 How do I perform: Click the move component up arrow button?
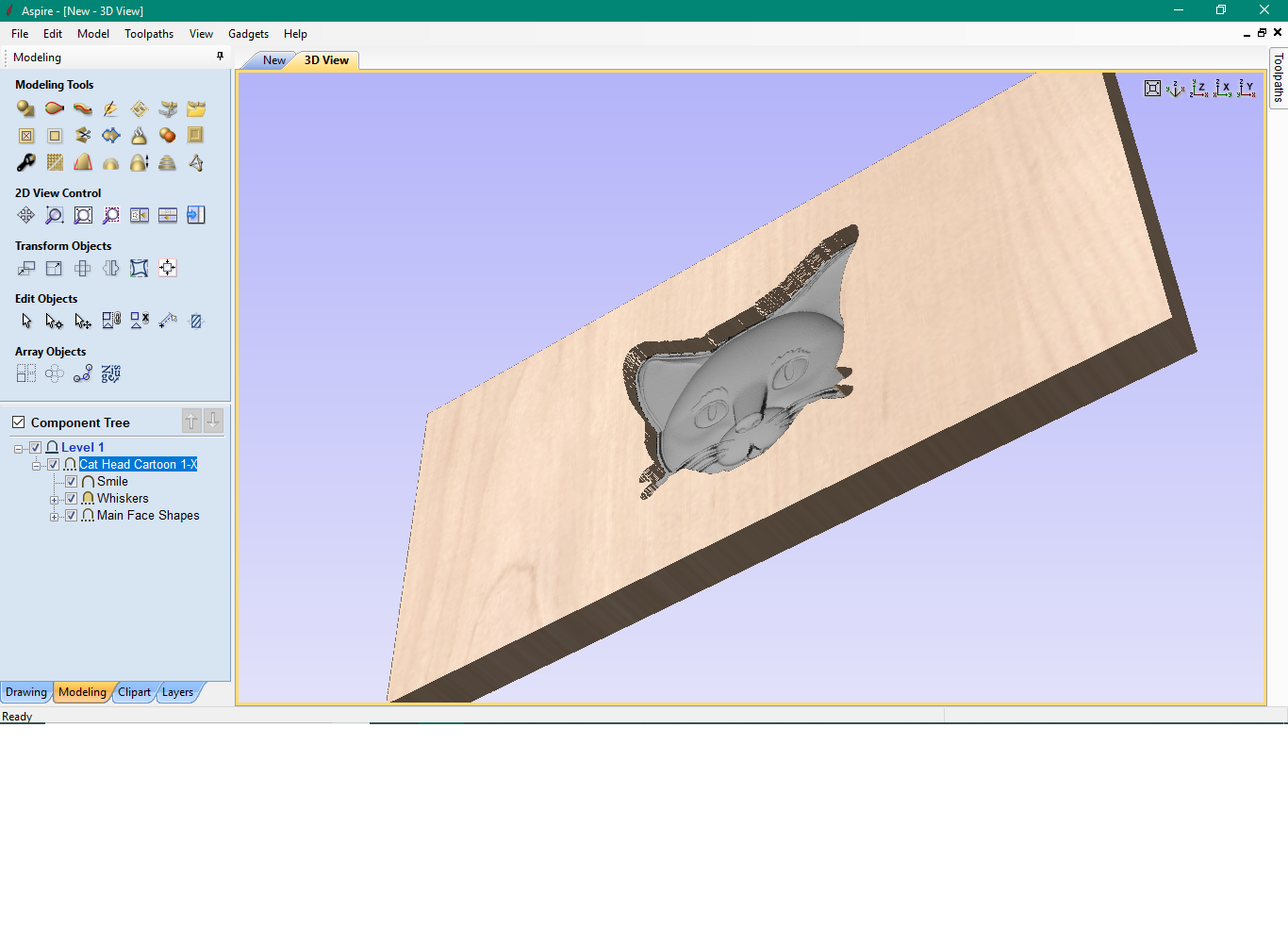pos(191,421)
